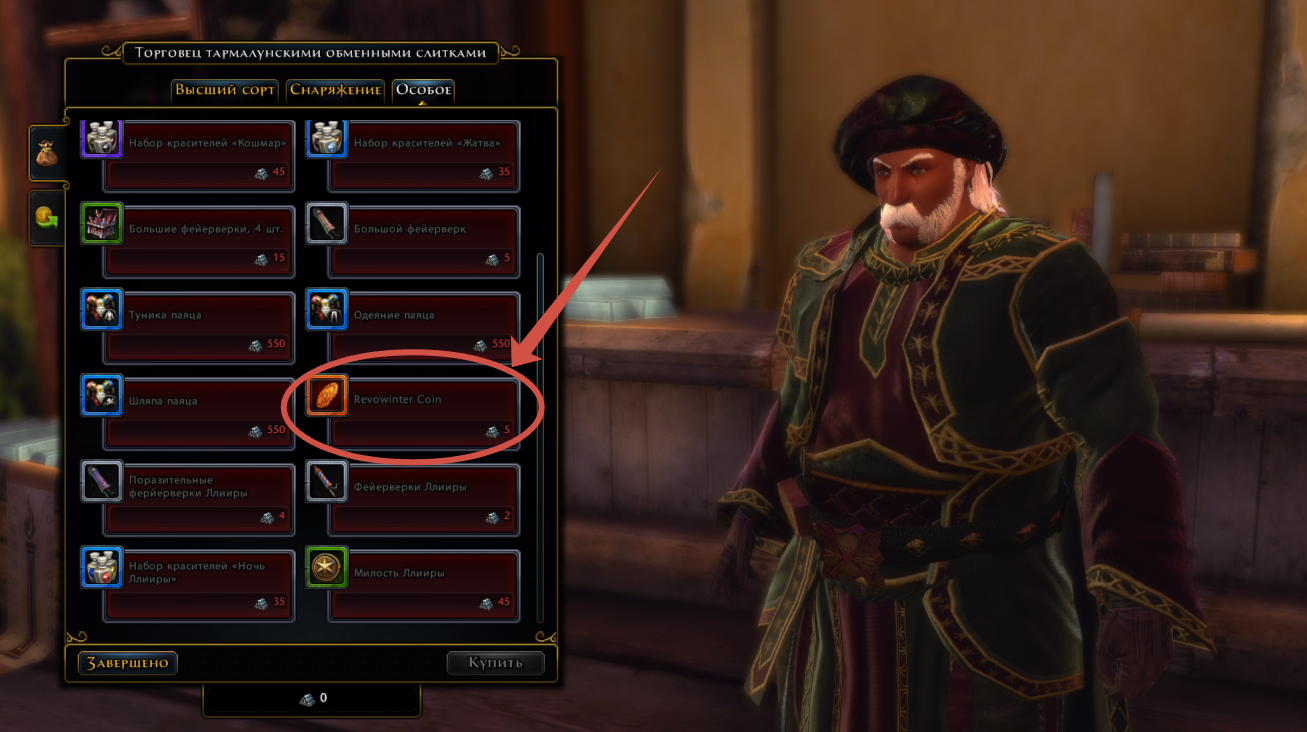
Task: Select the Большой фейерверк rocket icon
Action: 327,223
